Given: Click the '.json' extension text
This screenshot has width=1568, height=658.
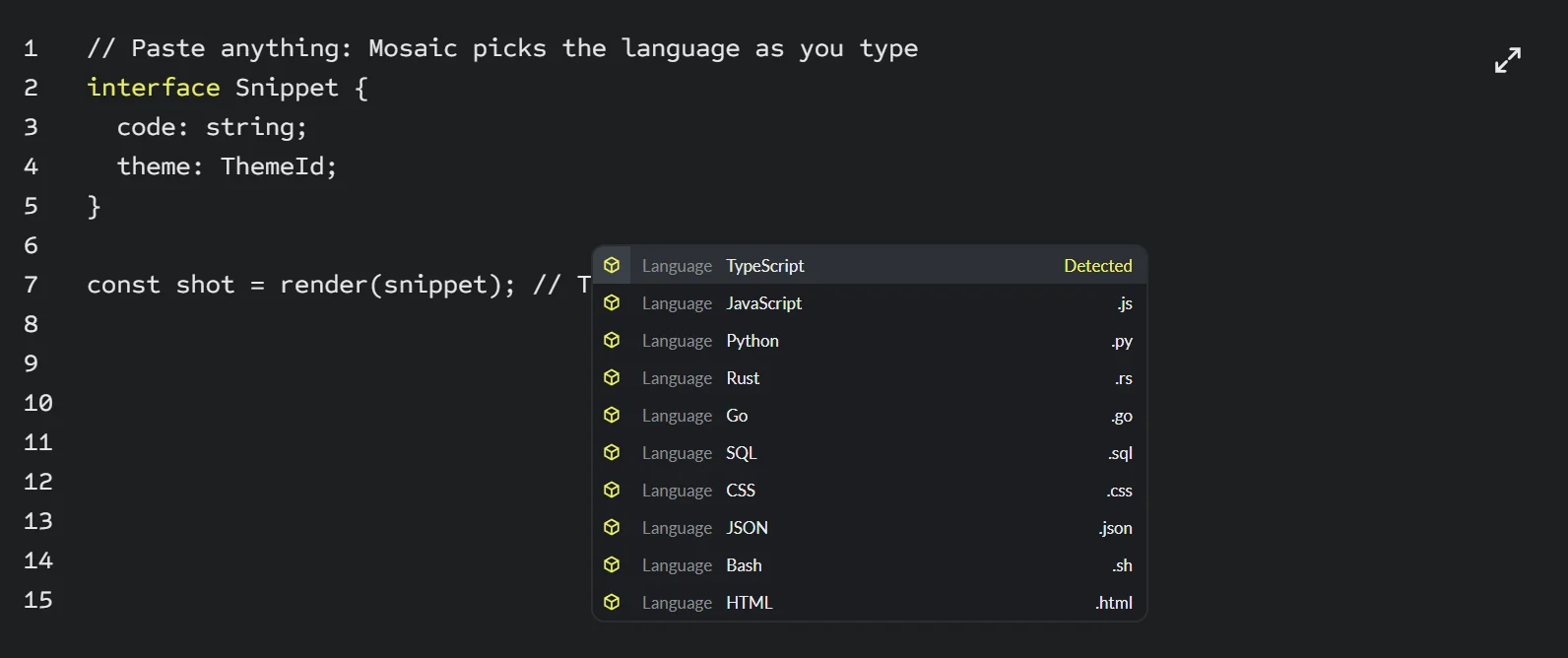Looking at the screenshot, I should (x=1116, y=529).
